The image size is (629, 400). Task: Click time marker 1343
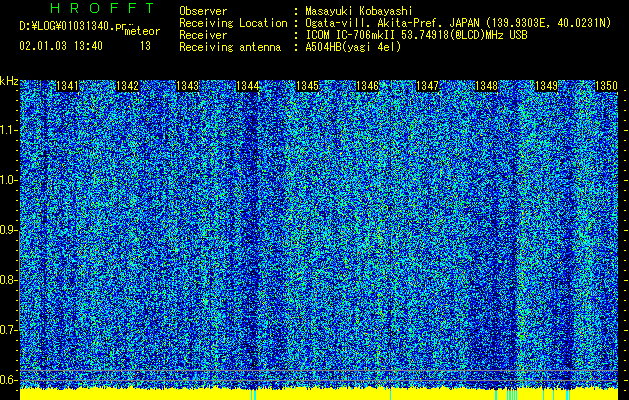point(187,86)
